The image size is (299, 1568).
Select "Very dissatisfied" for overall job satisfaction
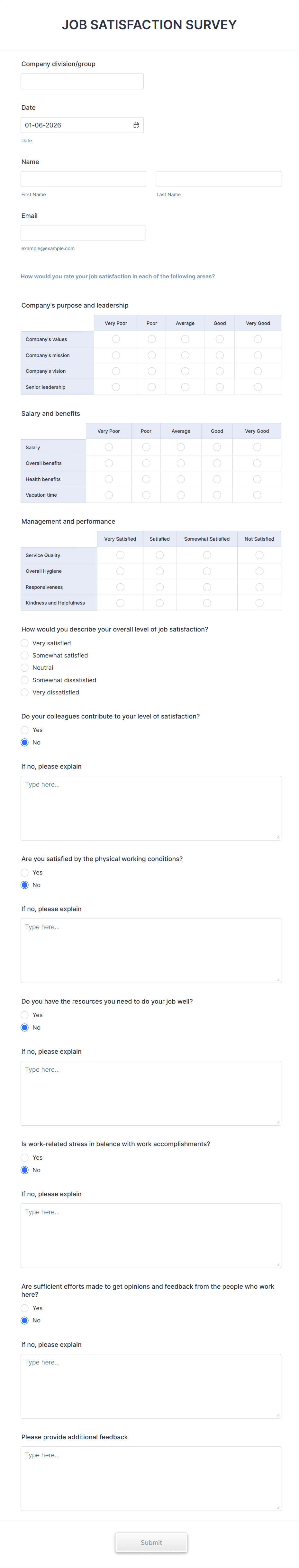[24, 692]
